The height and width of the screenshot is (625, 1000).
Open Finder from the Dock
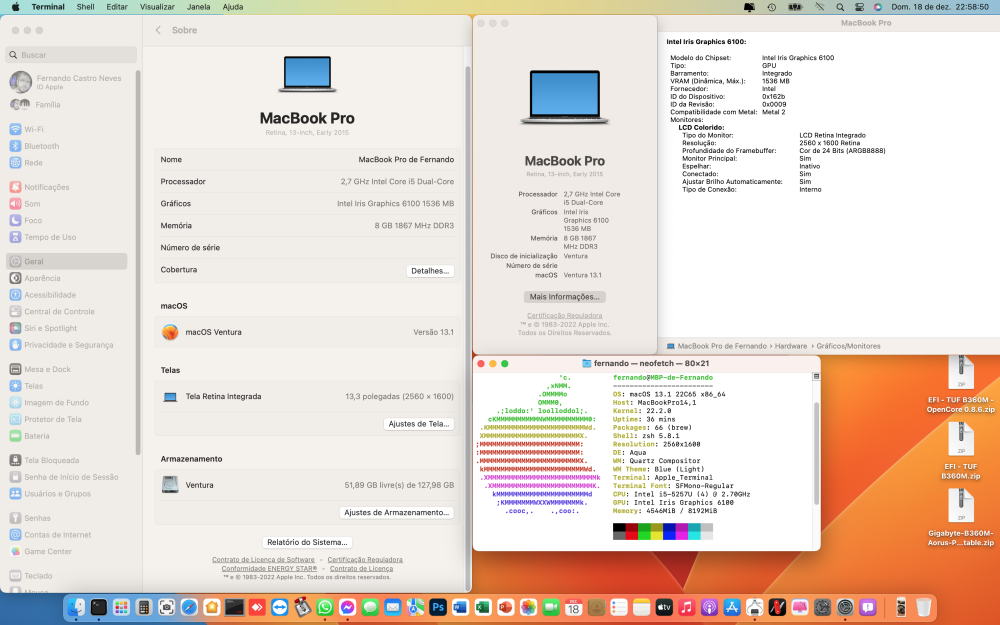76,607
